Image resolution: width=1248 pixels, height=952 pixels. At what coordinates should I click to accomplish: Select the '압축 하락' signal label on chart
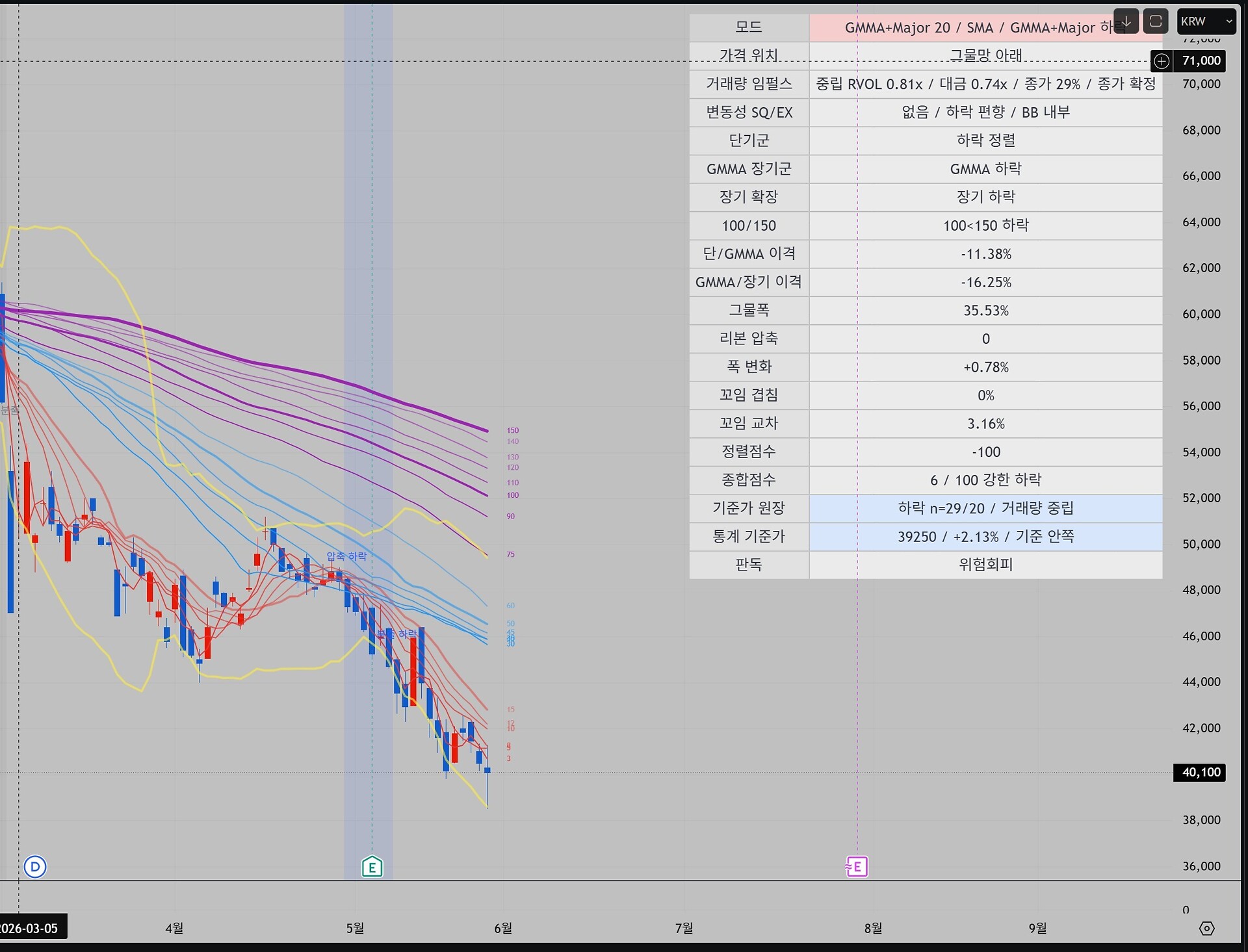tap(346, 556)
